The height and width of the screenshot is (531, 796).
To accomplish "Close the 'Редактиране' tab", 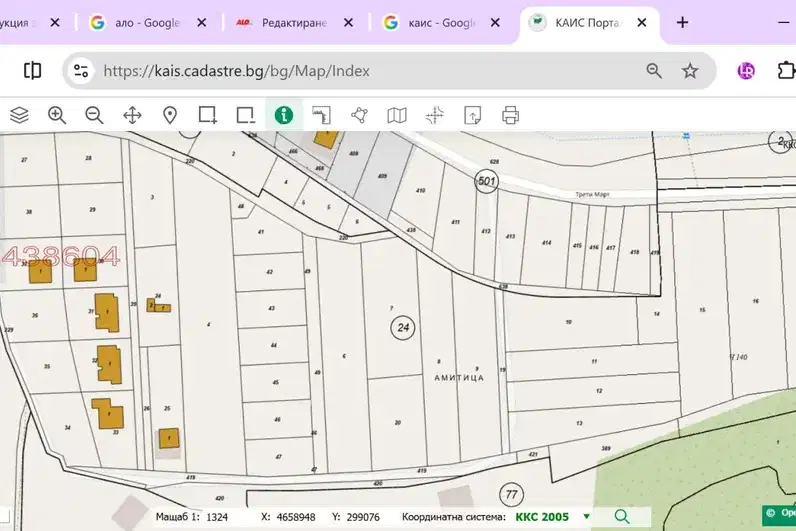I will click(x=348, y=23).
